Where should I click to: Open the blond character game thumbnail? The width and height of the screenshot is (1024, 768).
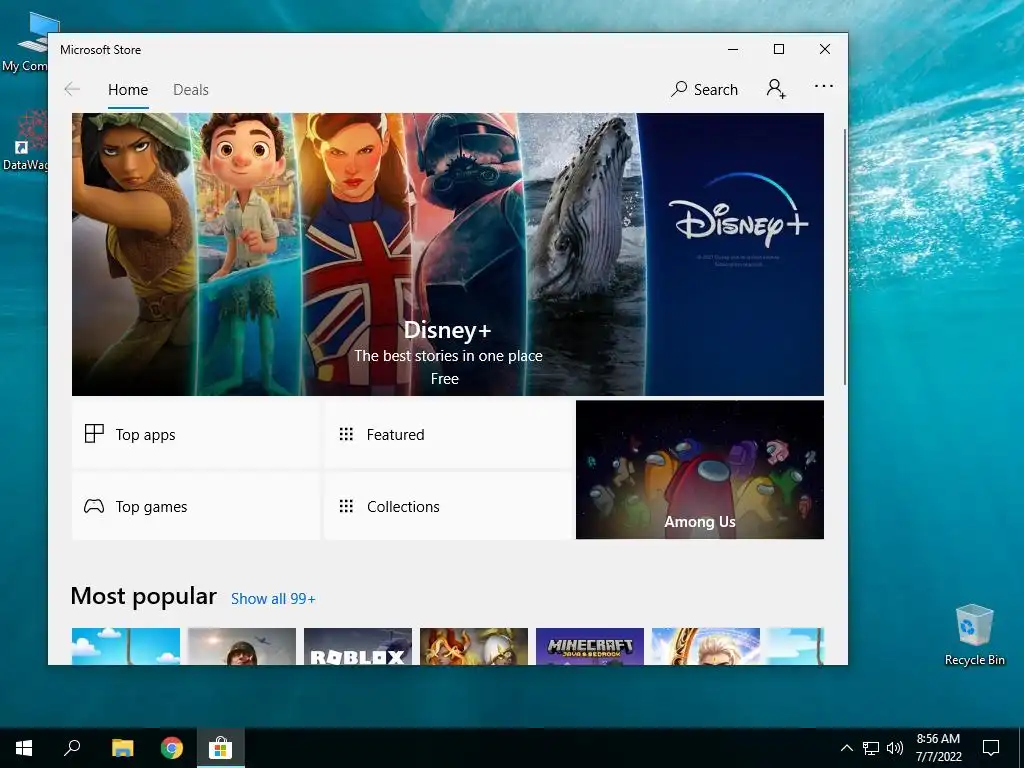pos(706,647)
